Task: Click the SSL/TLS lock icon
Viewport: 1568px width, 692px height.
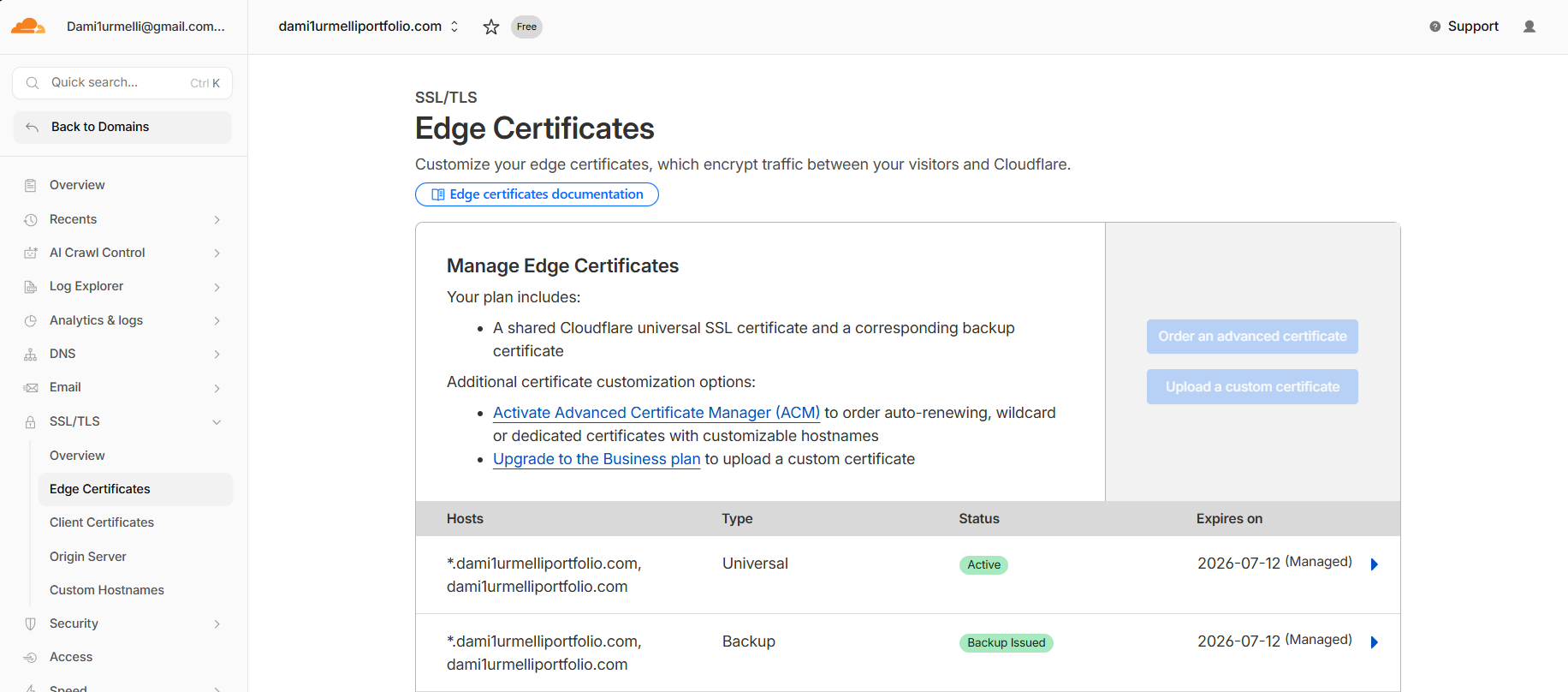Action: point(31,421)
